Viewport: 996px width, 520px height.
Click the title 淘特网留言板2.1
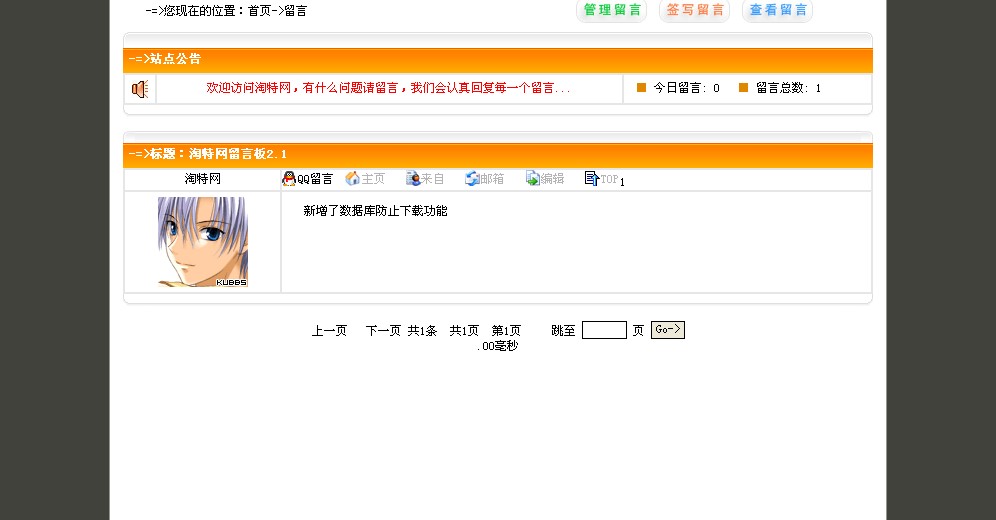(x=238, y=154)
